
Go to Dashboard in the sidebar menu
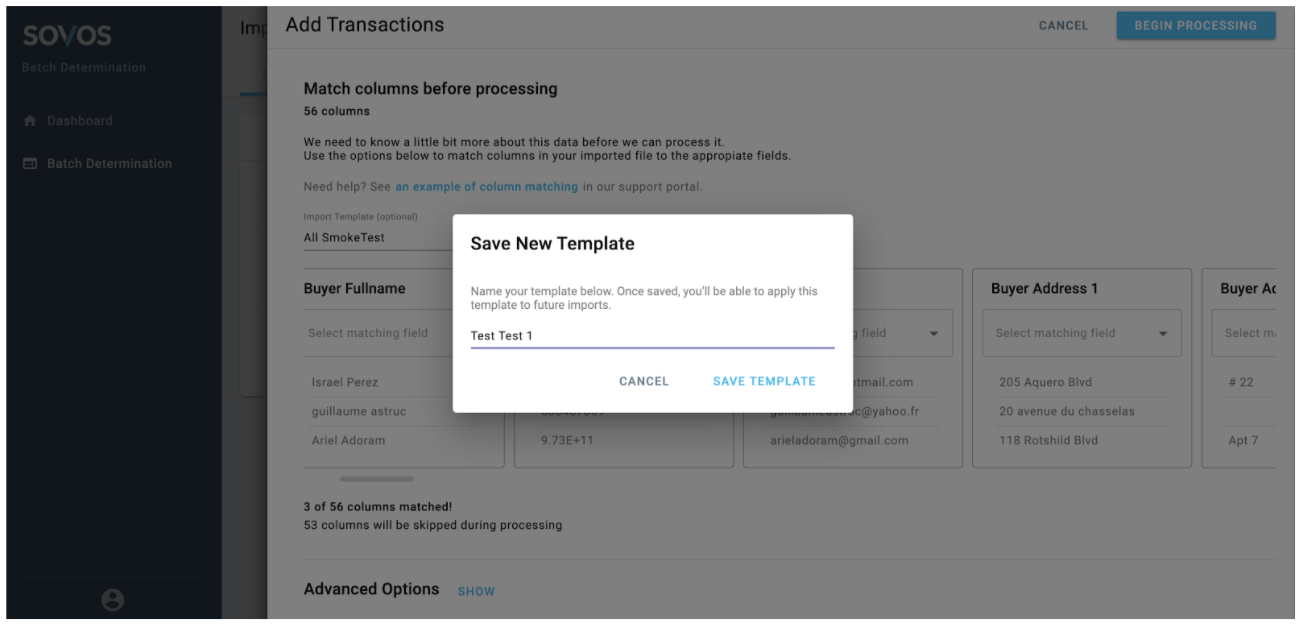coord(80,121)
